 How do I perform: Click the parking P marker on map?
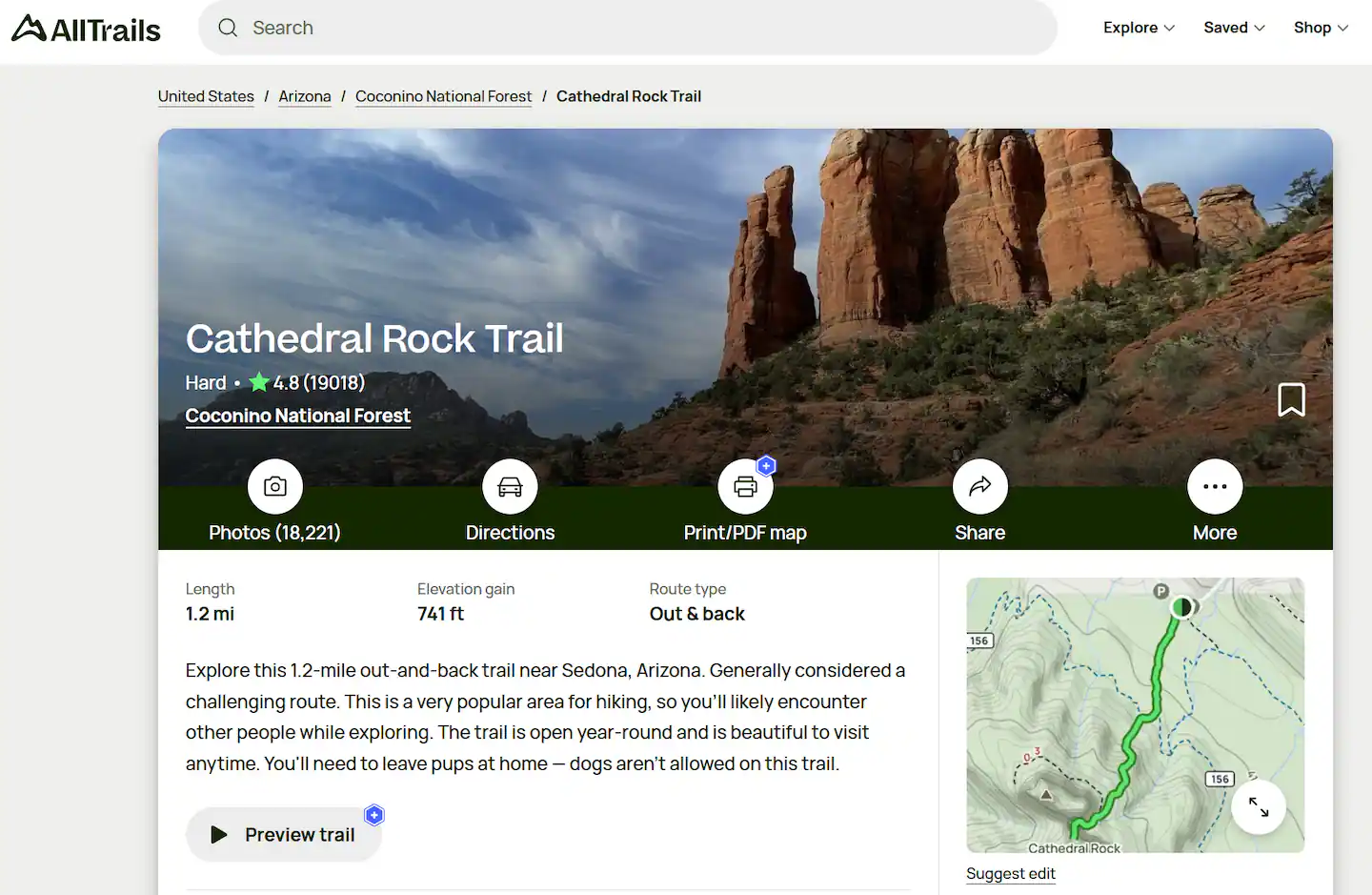point(1160,591)
